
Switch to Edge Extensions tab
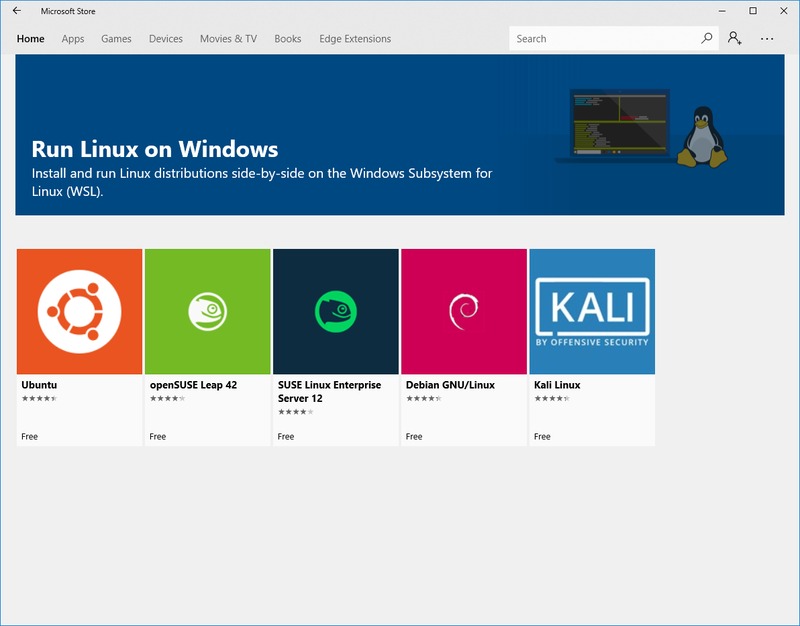coord(355,39)
